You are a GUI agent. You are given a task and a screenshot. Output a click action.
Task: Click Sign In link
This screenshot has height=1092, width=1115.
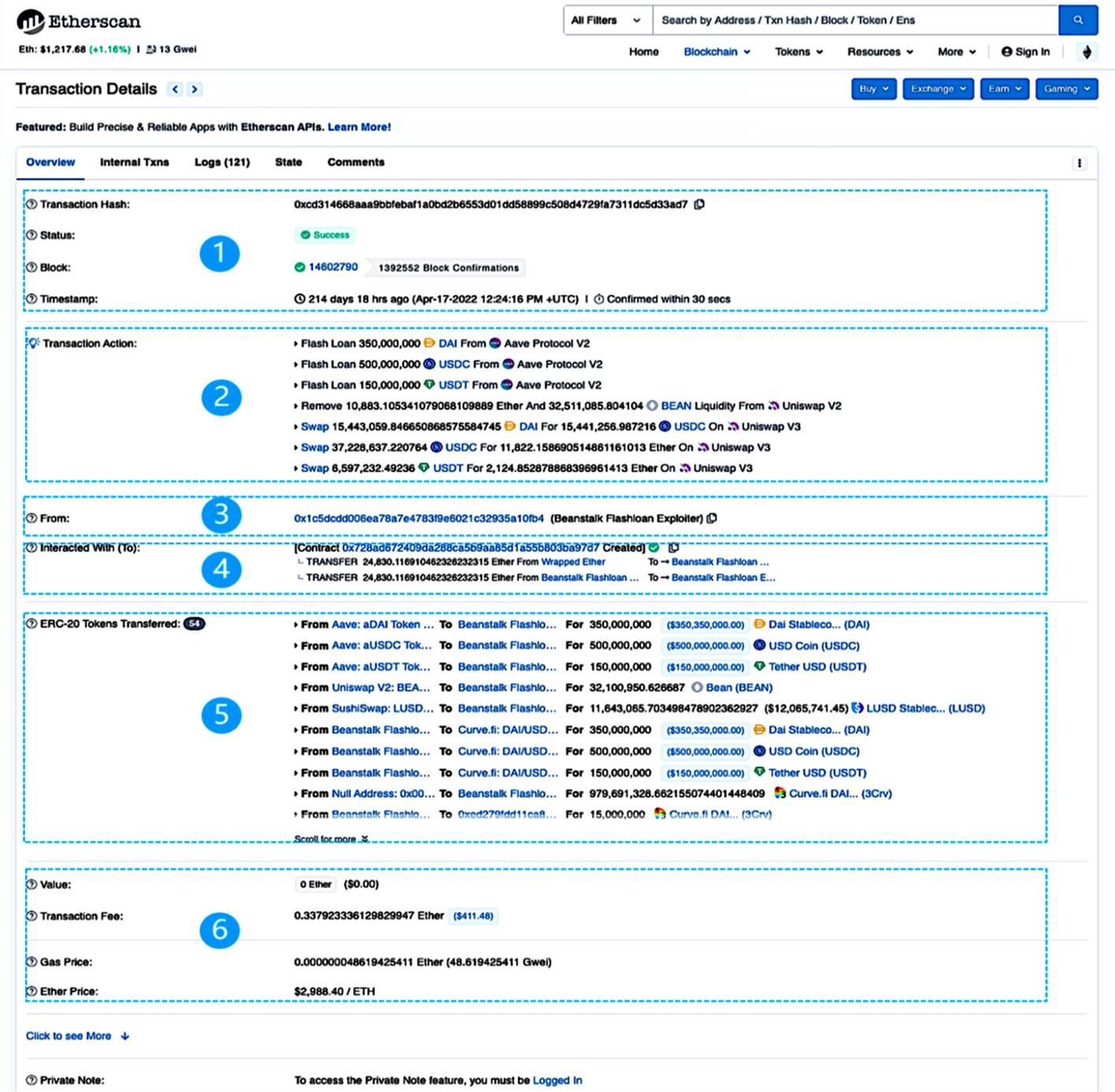tap(1032, 52)
